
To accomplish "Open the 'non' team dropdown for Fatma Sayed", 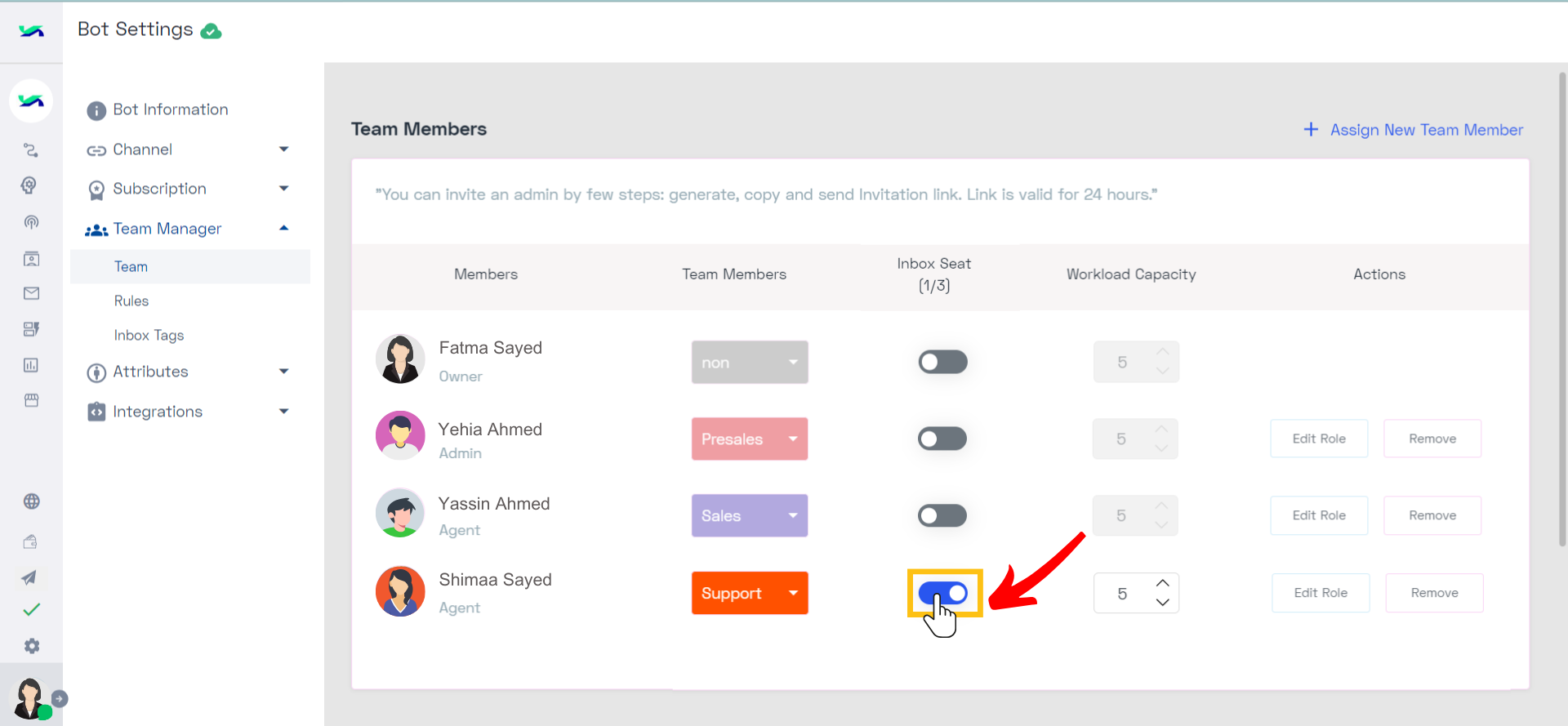I will coord(750,362).
